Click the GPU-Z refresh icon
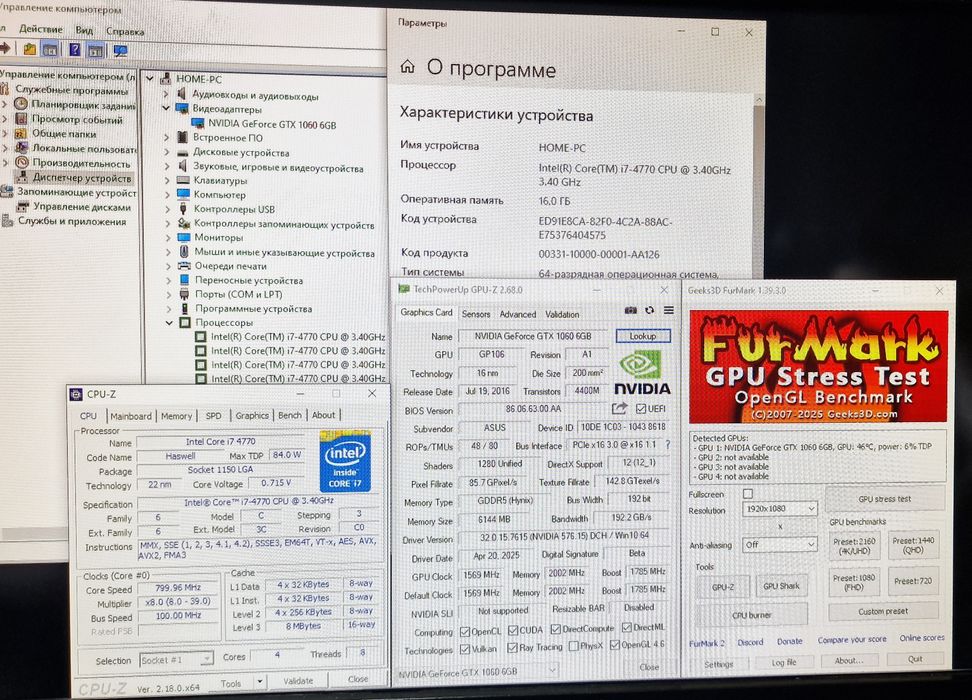972x700 pixels. point(650,310)
